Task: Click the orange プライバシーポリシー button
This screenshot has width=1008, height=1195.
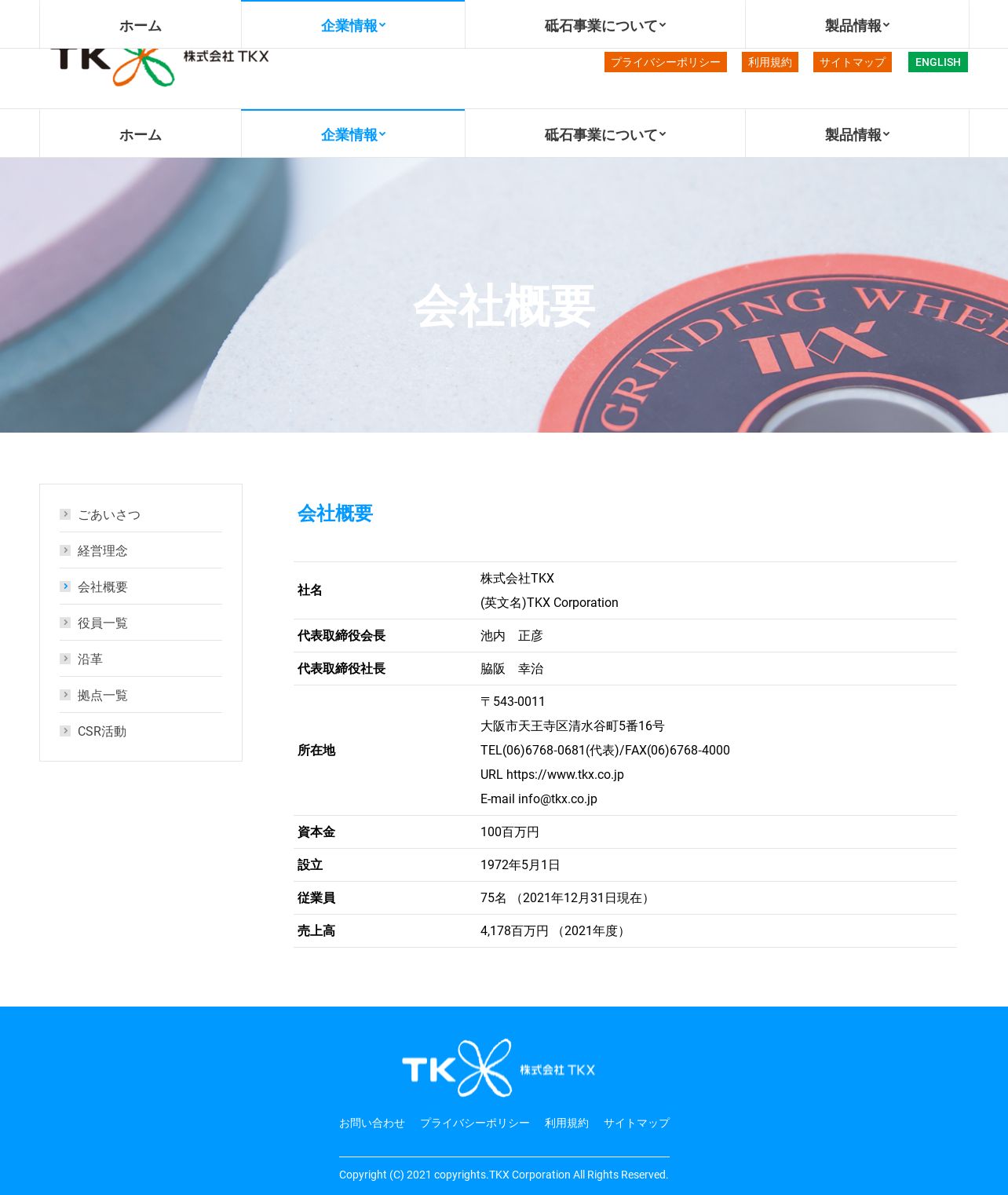Action: click(x=666, y=62)
